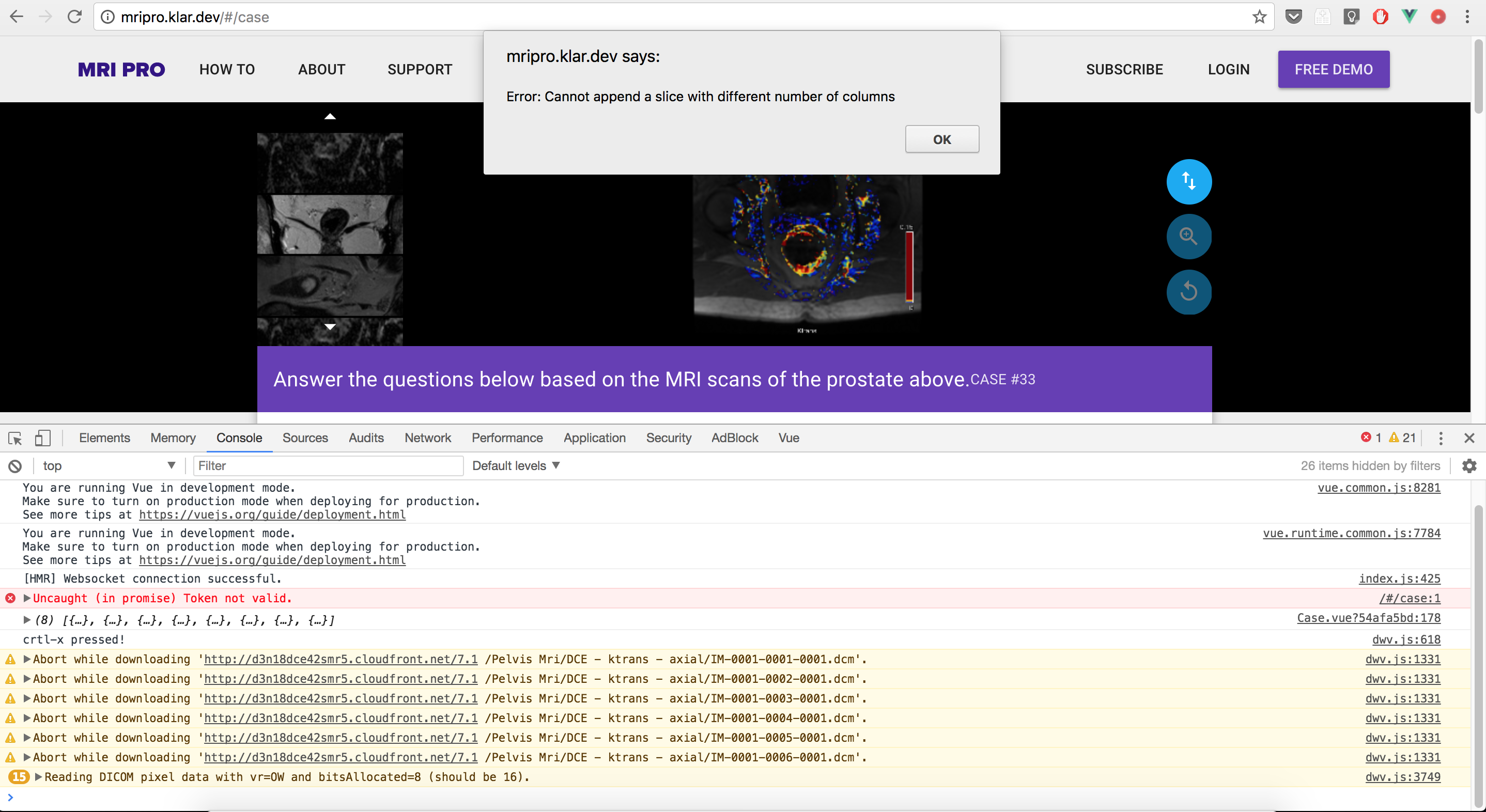The image size is (1486, 812).
Task: Click the reset view circular arrow button
Action: [1188, 291]
